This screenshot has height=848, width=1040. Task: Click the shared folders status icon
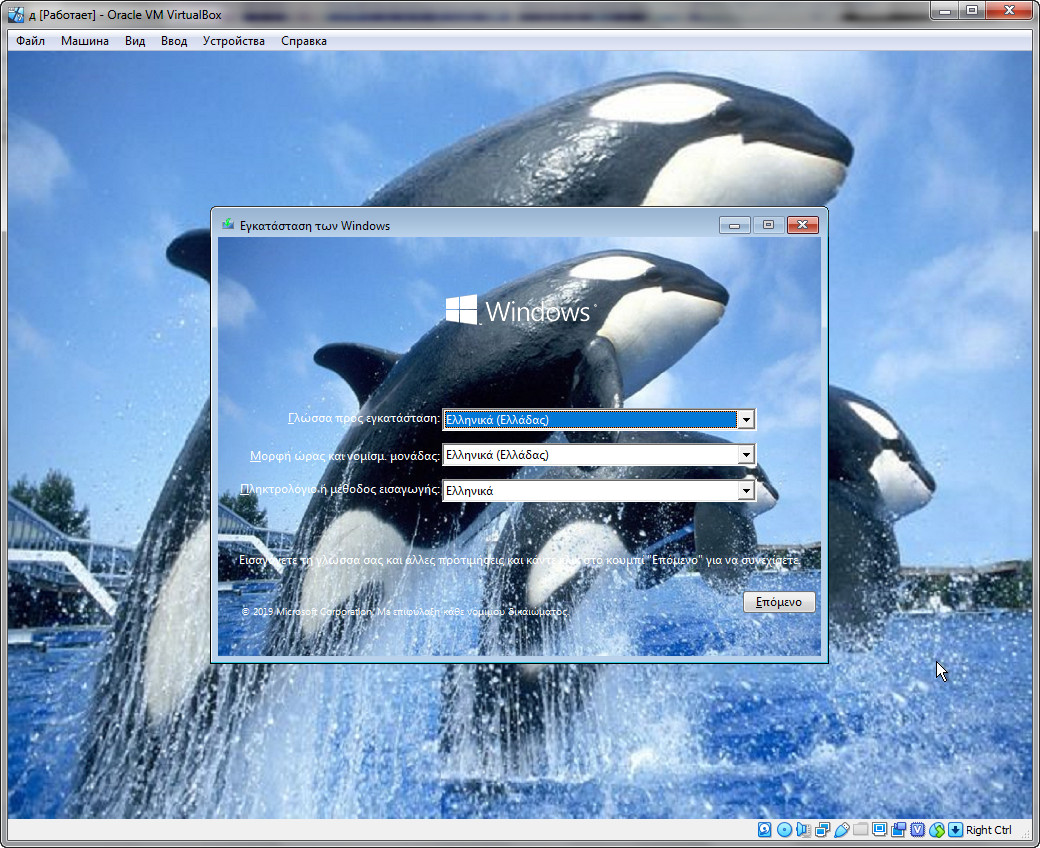click(x=860, y=830)
